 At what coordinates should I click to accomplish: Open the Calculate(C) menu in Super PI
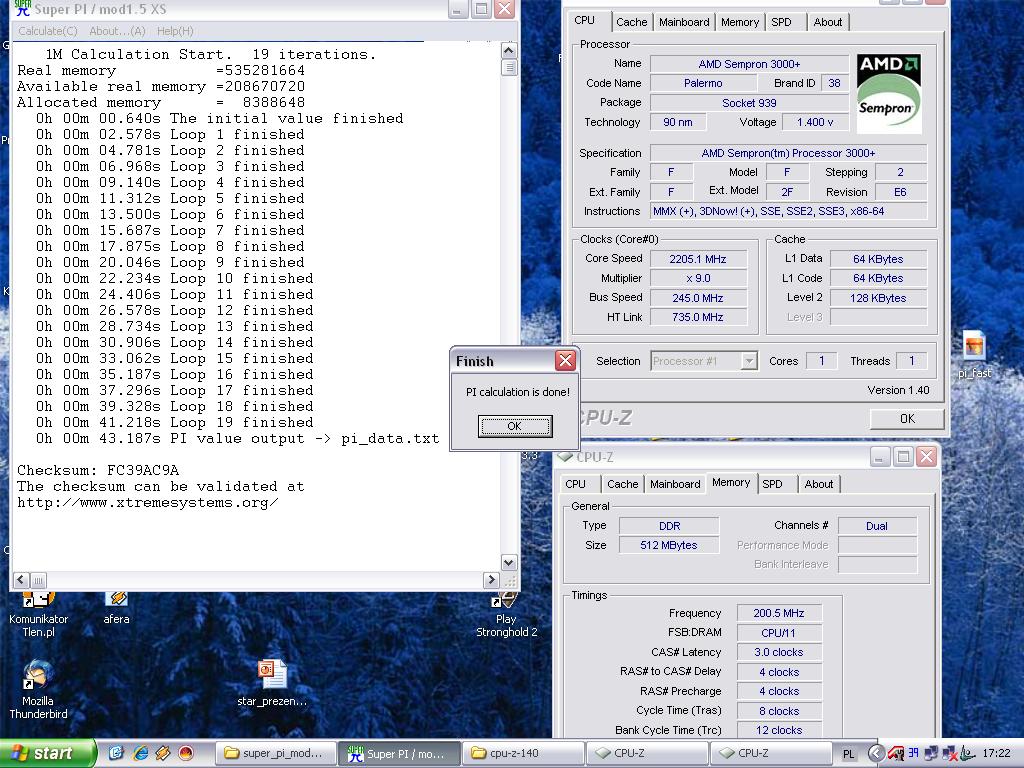[48, 31]
